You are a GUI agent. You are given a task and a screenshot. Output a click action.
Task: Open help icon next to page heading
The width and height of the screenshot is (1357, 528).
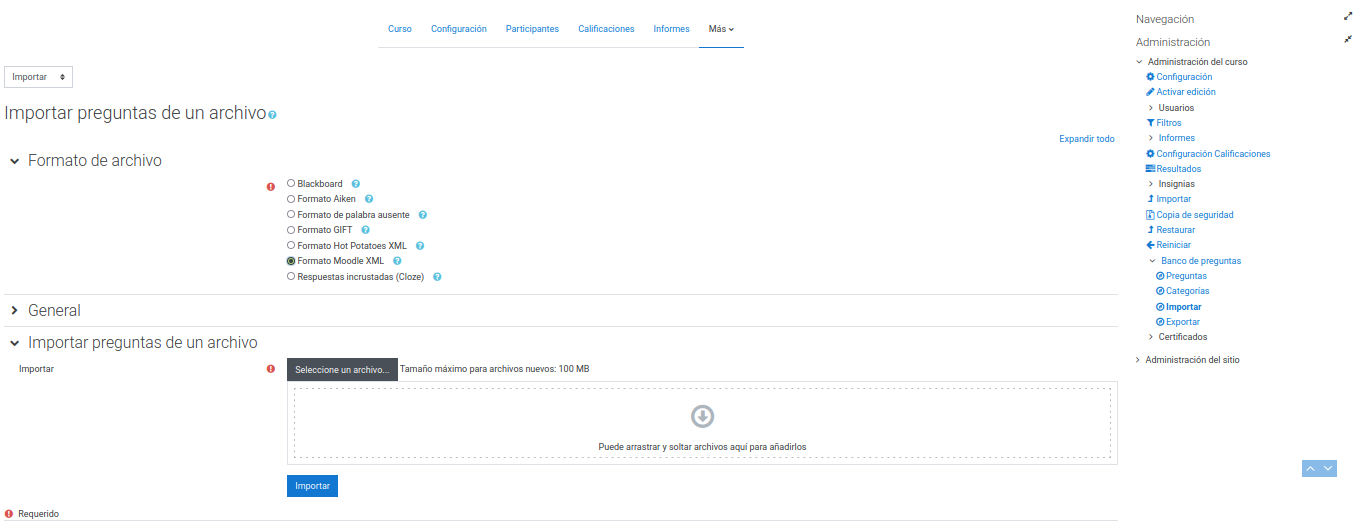272,115
